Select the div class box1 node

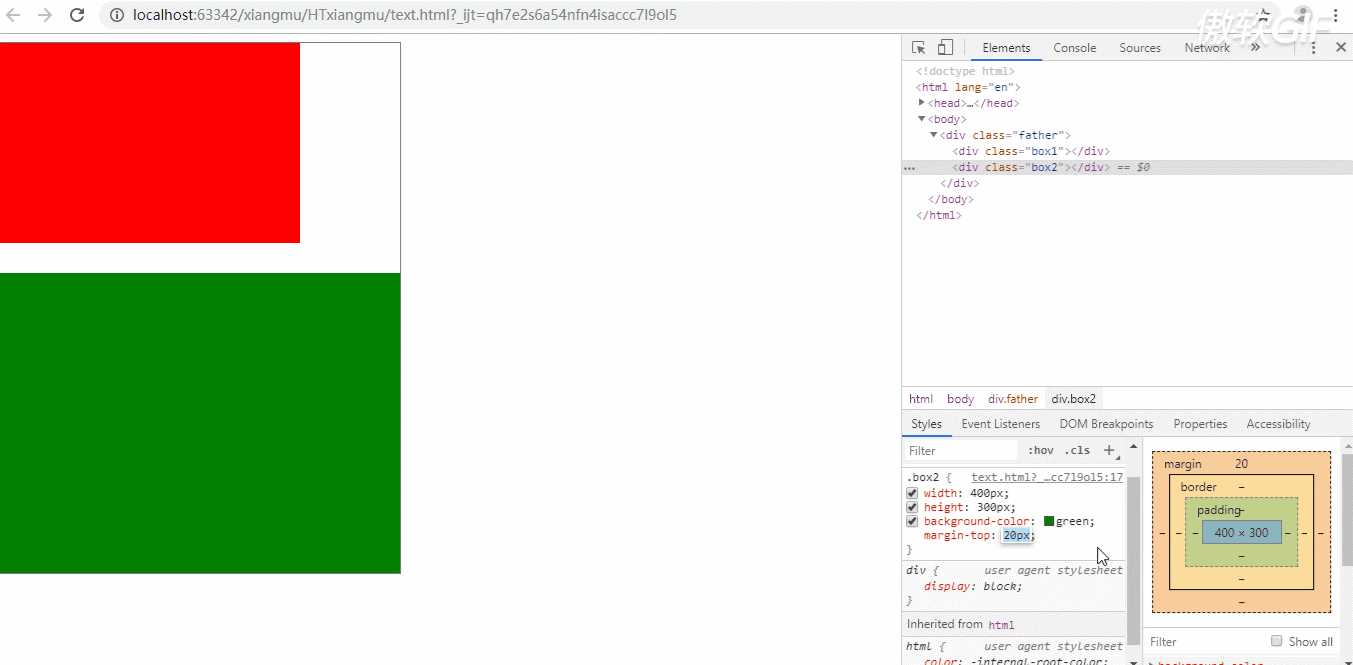pyautogui.click(x=1031, y=151)
